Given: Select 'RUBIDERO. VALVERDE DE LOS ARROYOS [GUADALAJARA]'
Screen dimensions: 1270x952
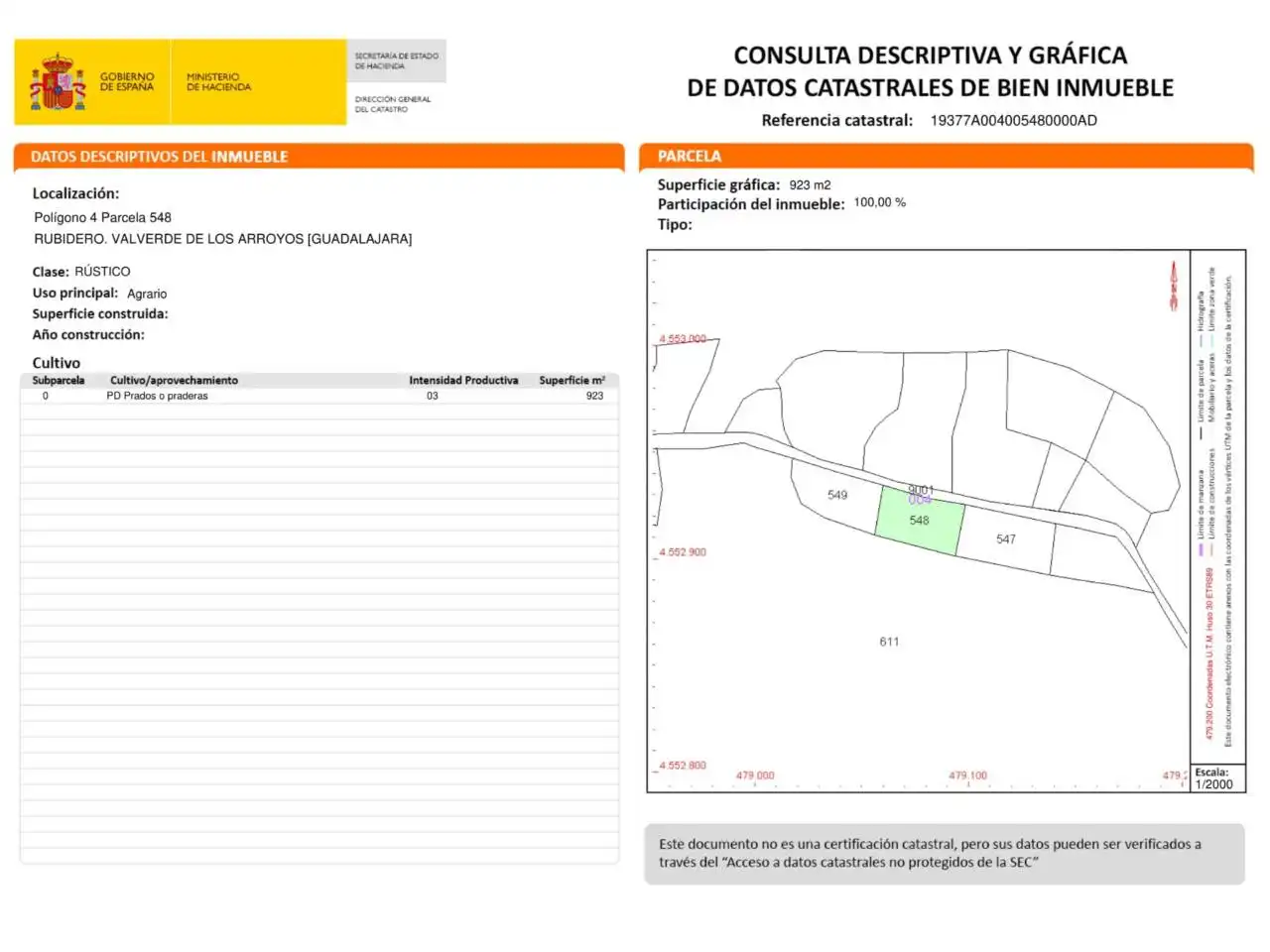Looking at the screenshot, I should click(222, 239).
